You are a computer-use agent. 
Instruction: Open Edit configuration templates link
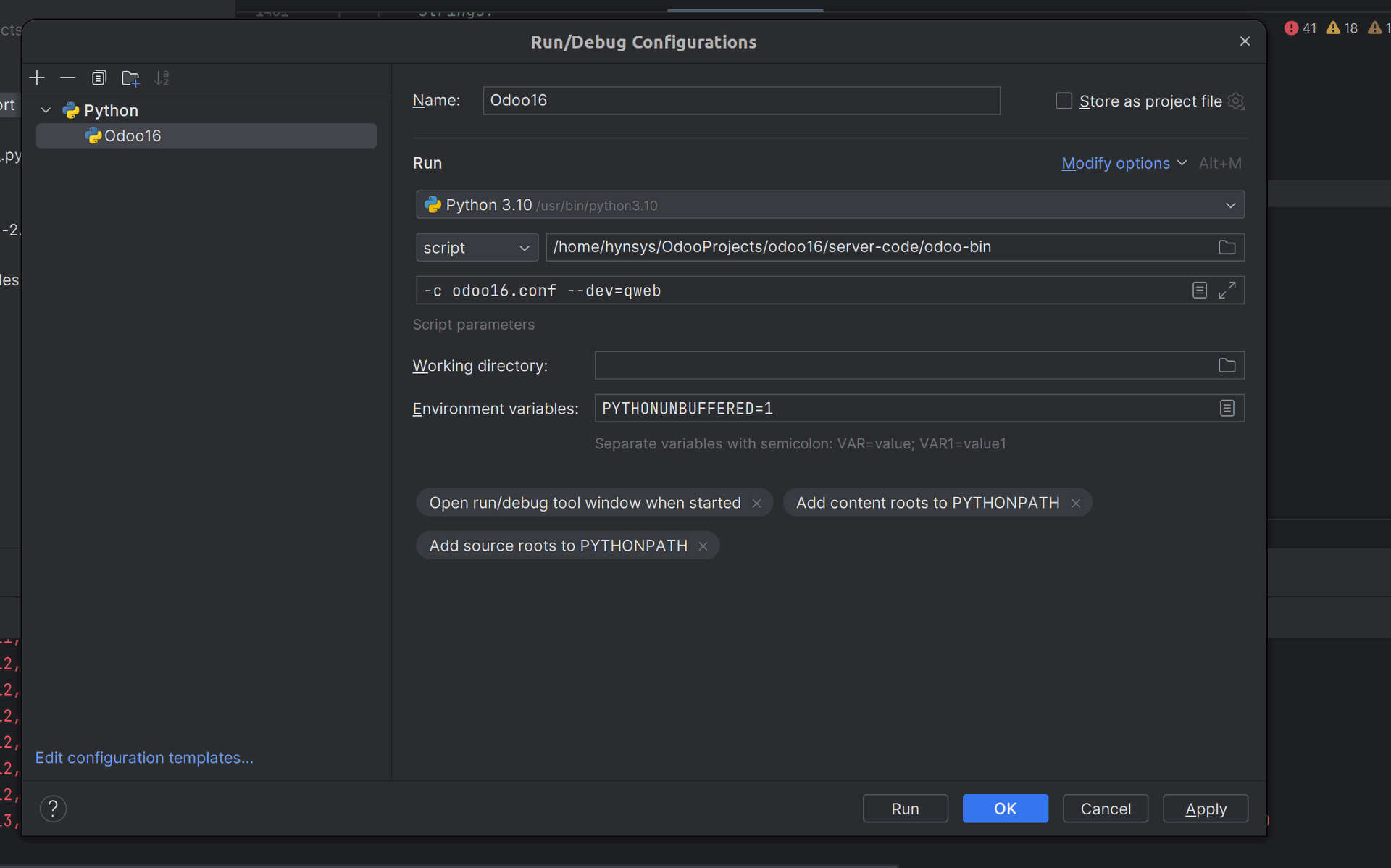[x=144, y=757]
